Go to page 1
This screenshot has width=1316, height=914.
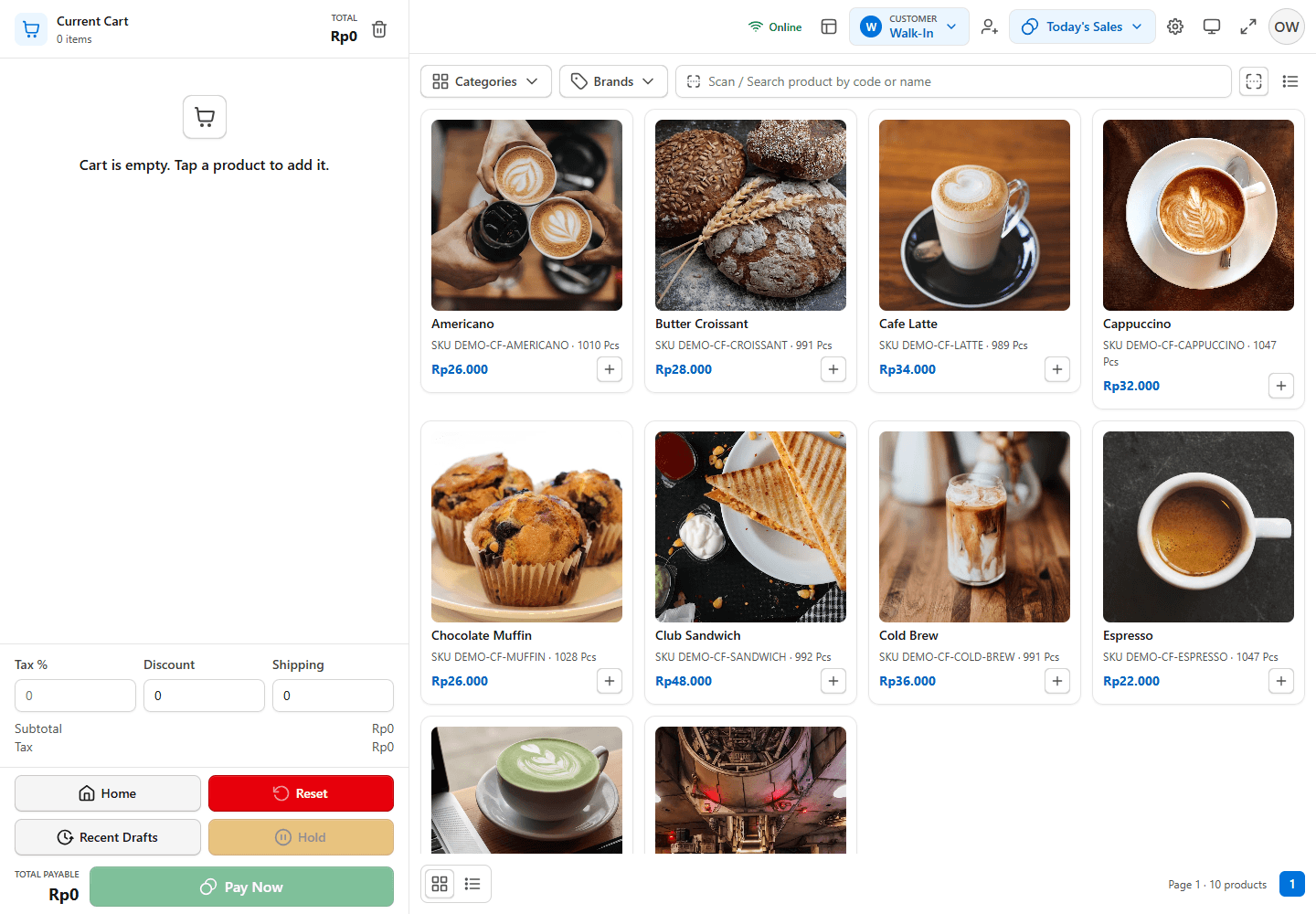click(1292, 884)
